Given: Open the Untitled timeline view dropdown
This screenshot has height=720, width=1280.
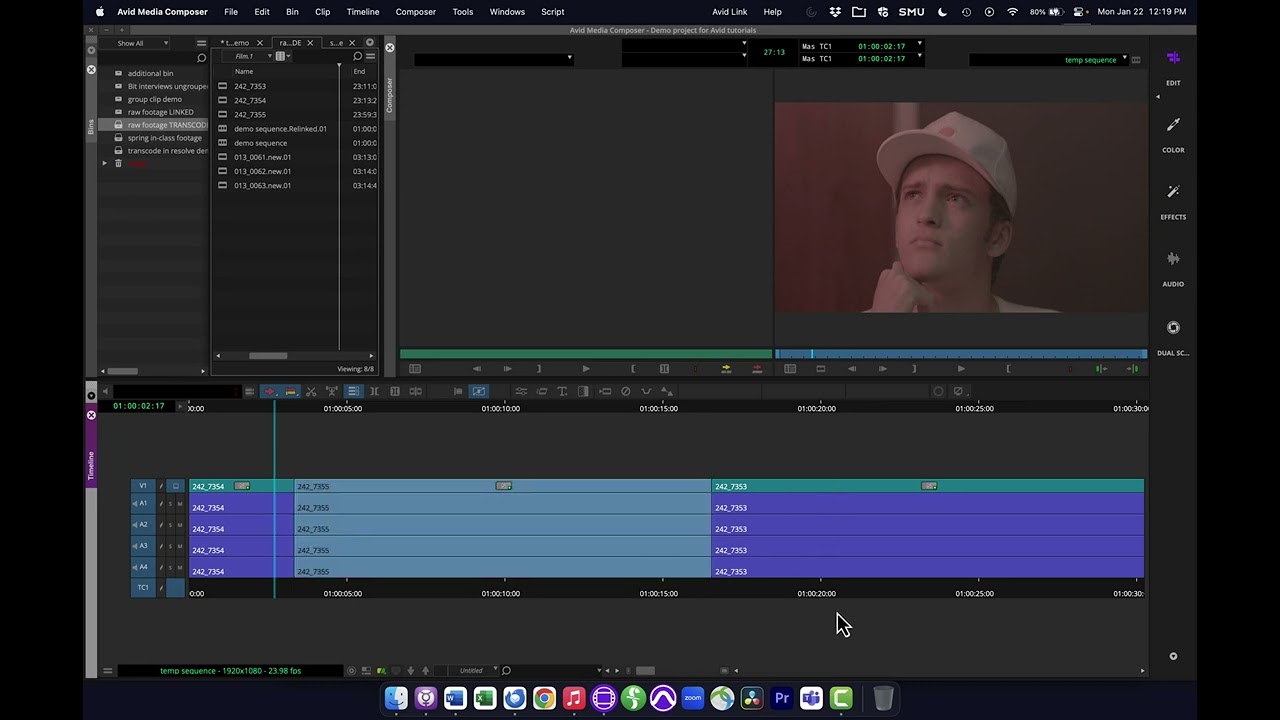Looking at the screenshot, I should click(x=472, y=670).
